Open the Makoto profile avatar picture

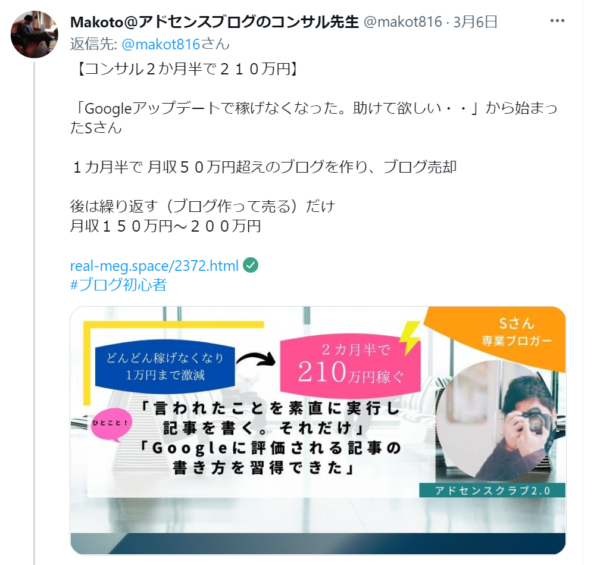coord(34,34)
